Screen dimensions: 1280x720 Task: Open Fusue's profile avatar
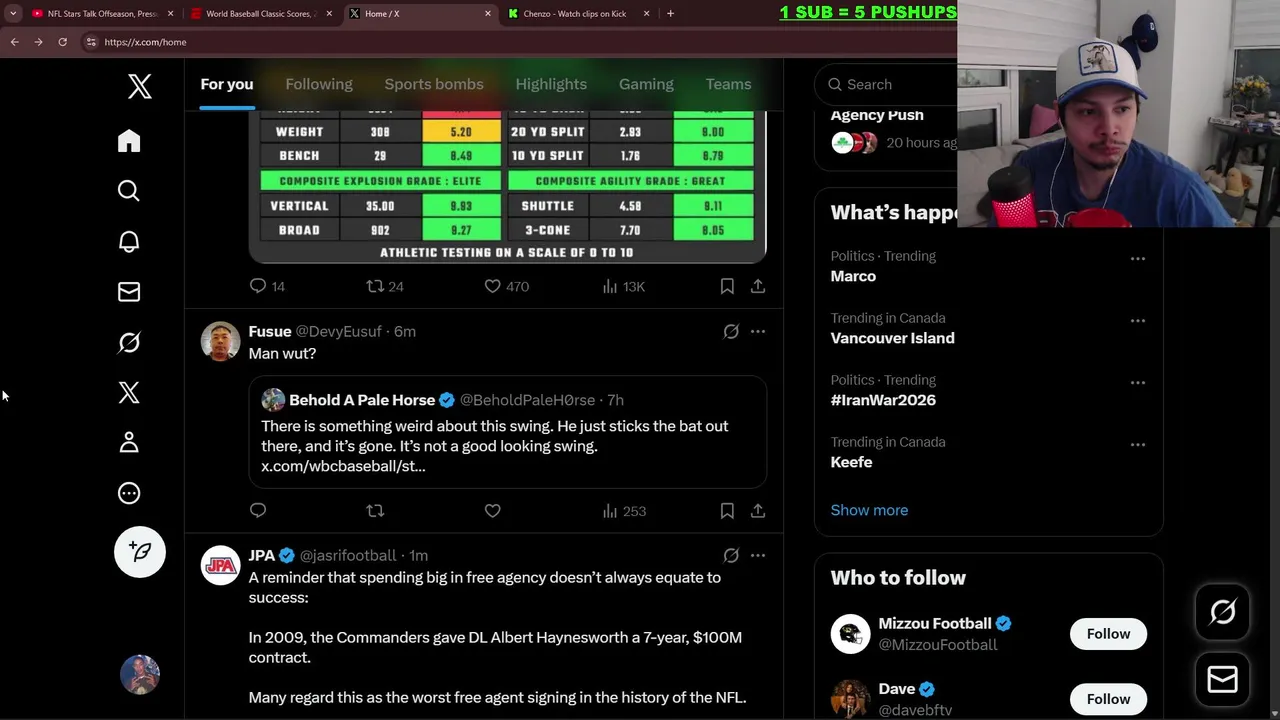pos(220,341)
